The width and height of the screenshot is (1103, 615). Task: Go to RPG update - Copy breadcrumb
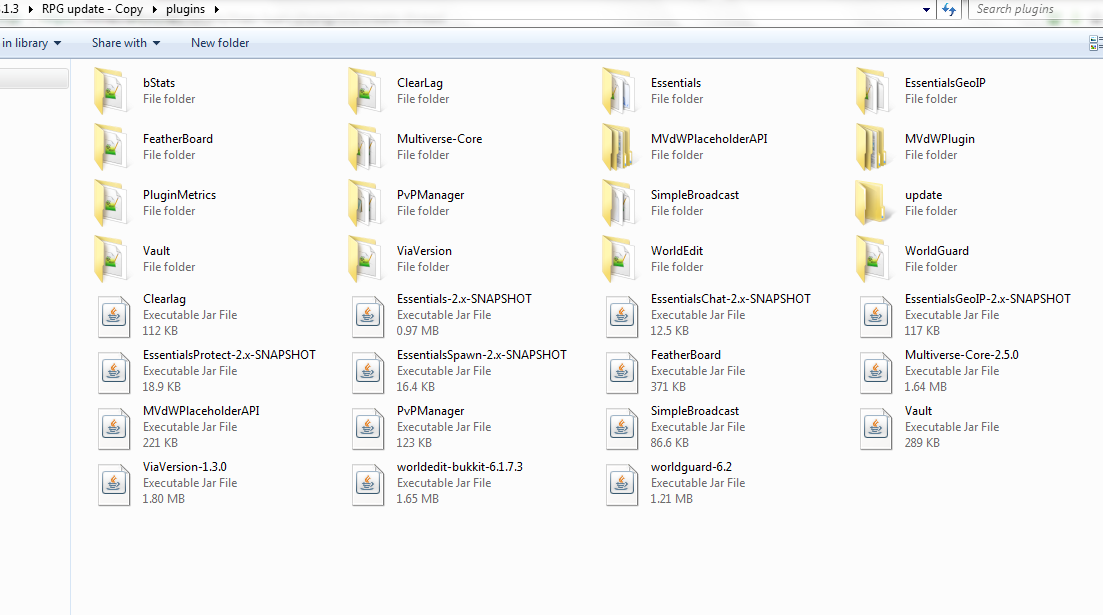coord(92,9)
